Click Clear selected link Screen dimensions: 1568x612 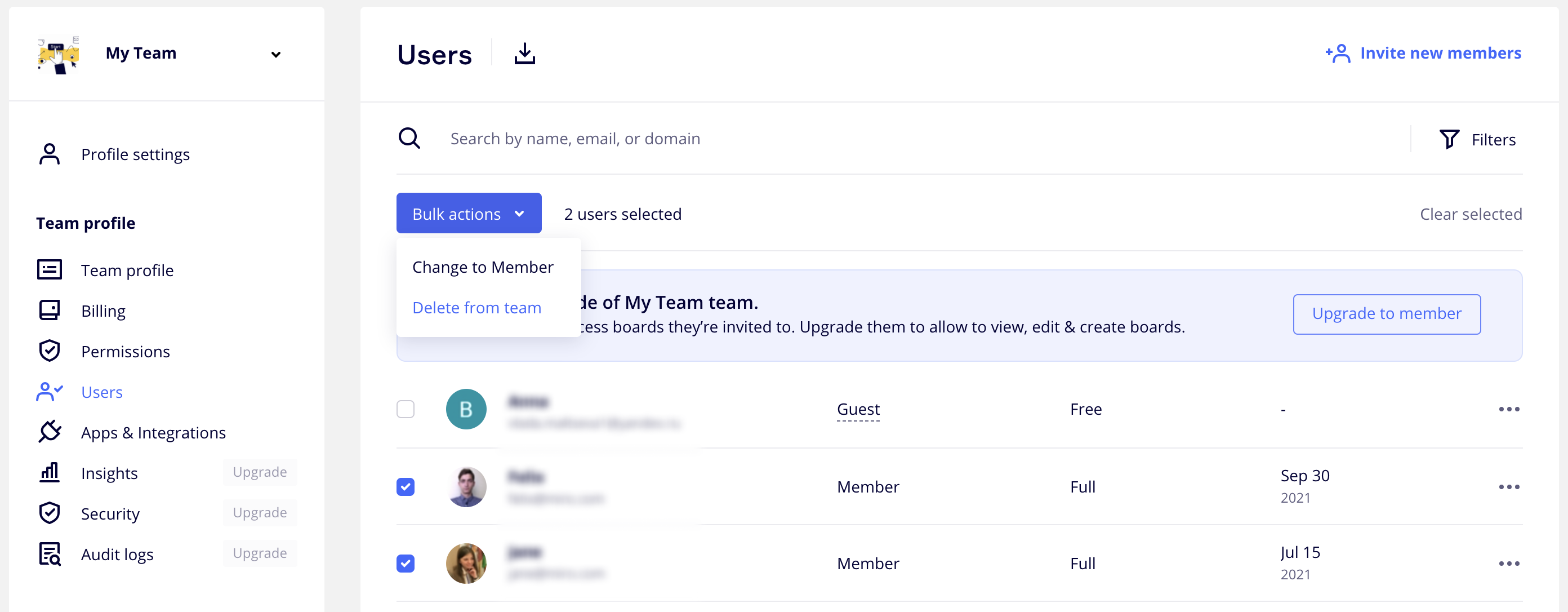pyautogui.click(x=1470, y=214)
